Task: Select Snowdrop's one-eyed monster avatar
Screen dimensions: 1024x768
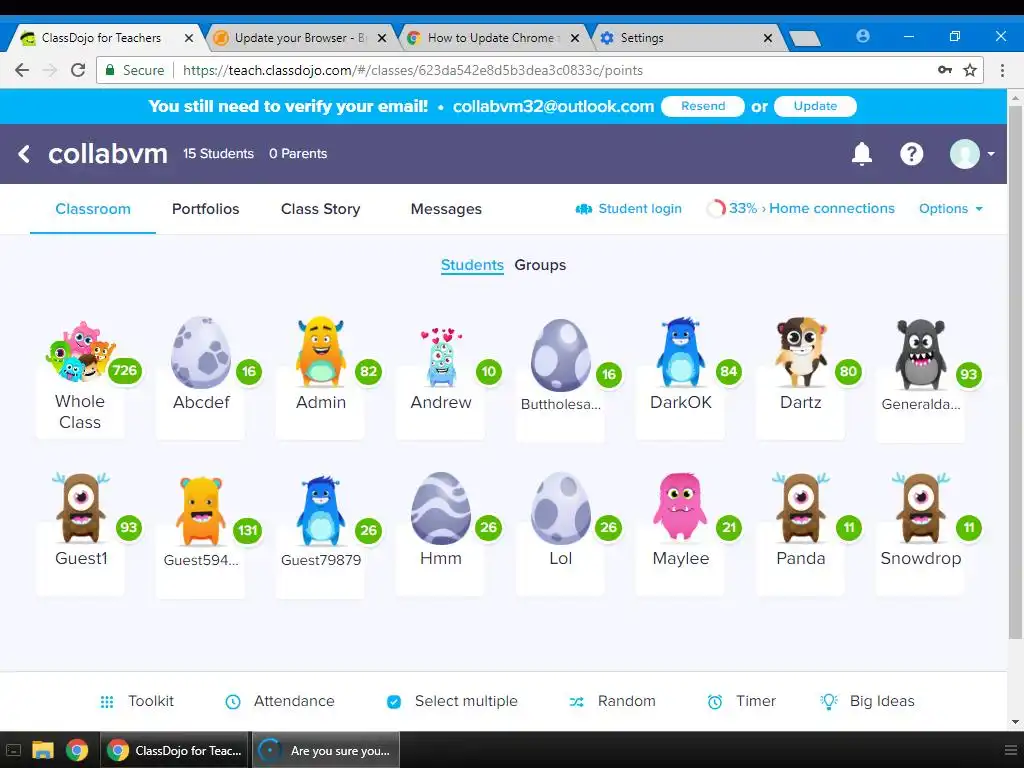Action: coord(920,508)
